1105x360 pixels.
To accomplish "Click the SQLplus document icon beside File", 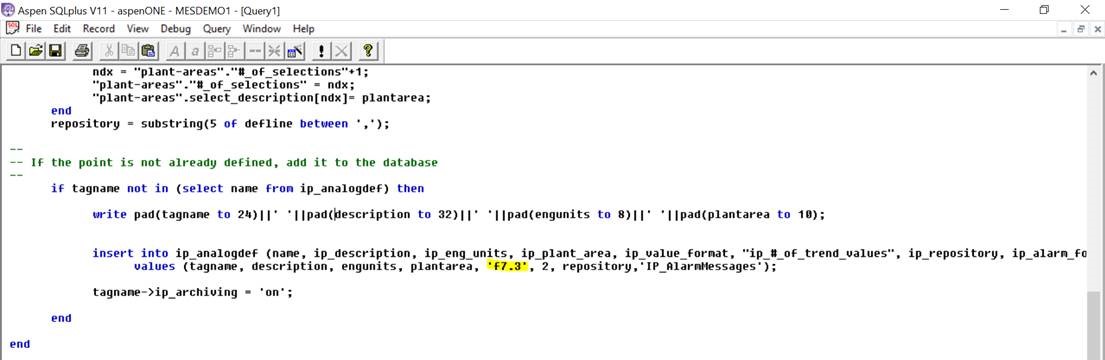I will [12, 28].
